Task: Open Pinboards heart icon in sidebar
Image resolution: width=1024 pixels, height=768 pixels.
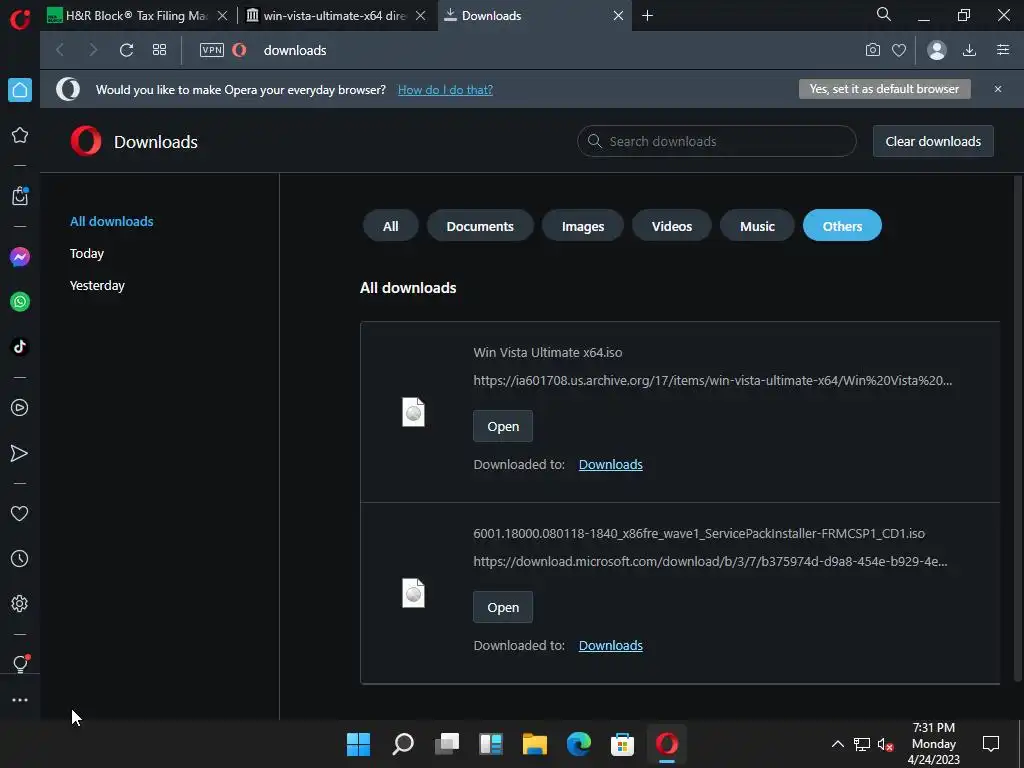Action: coord(20,513)
